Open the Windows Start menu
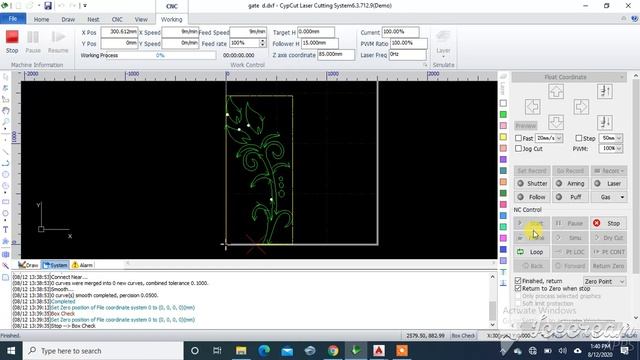Viewport: 640px width, 360px height. click(x=11, y=351)
